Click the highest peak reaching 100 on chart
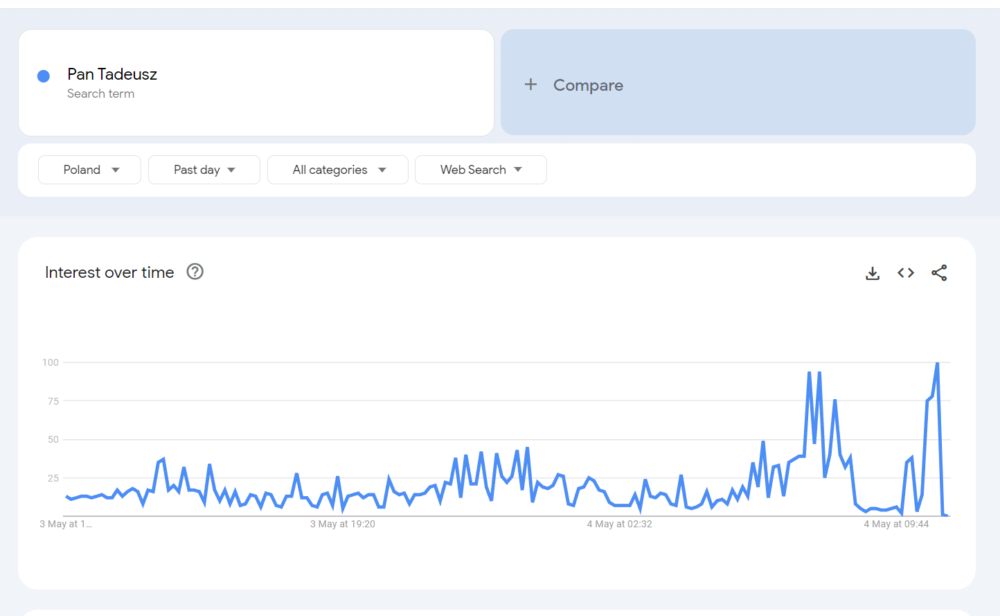 click(x=937, y=363)
